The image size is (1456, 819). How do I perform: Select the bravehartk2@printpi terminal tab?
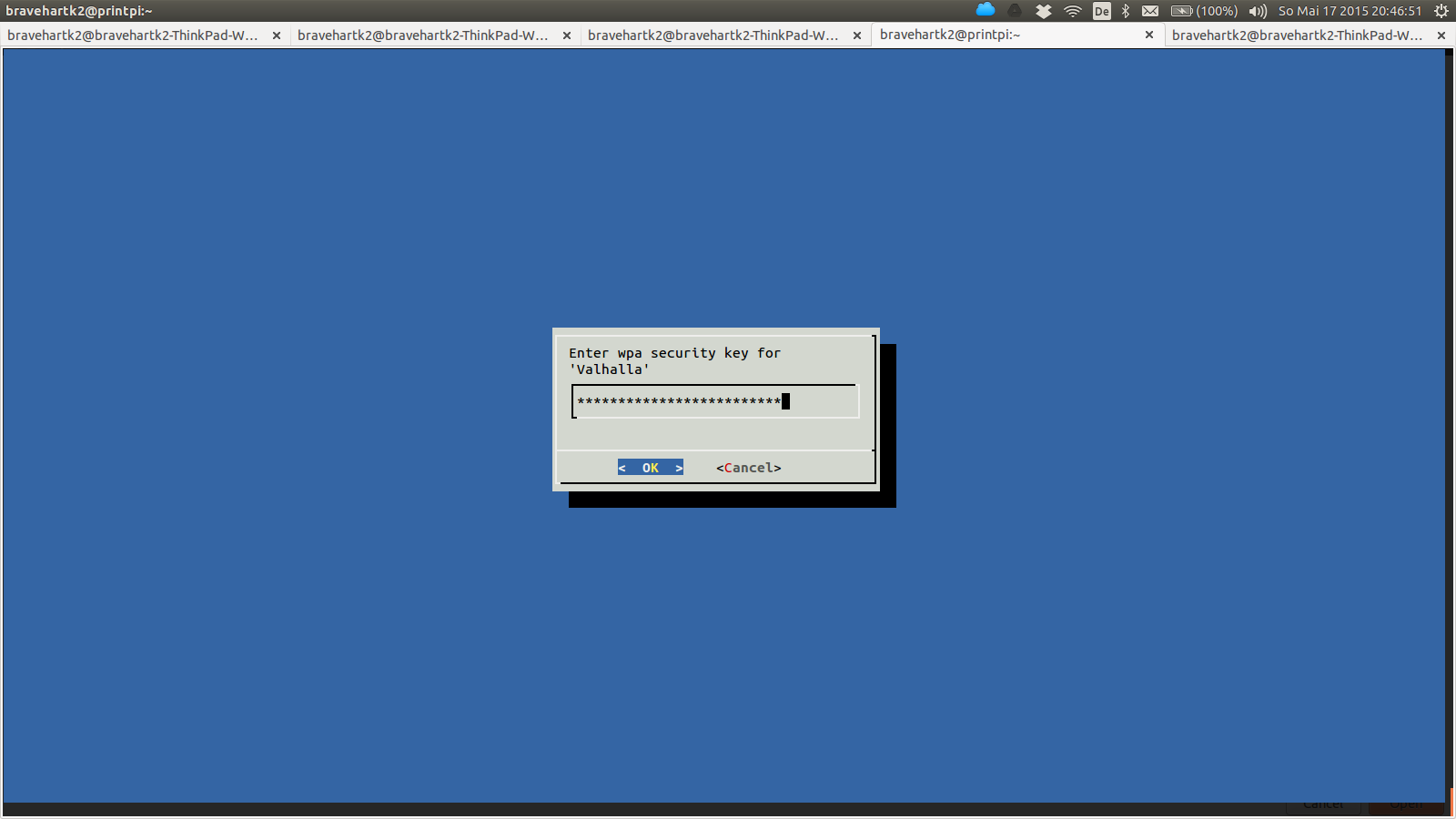(950, 35)
